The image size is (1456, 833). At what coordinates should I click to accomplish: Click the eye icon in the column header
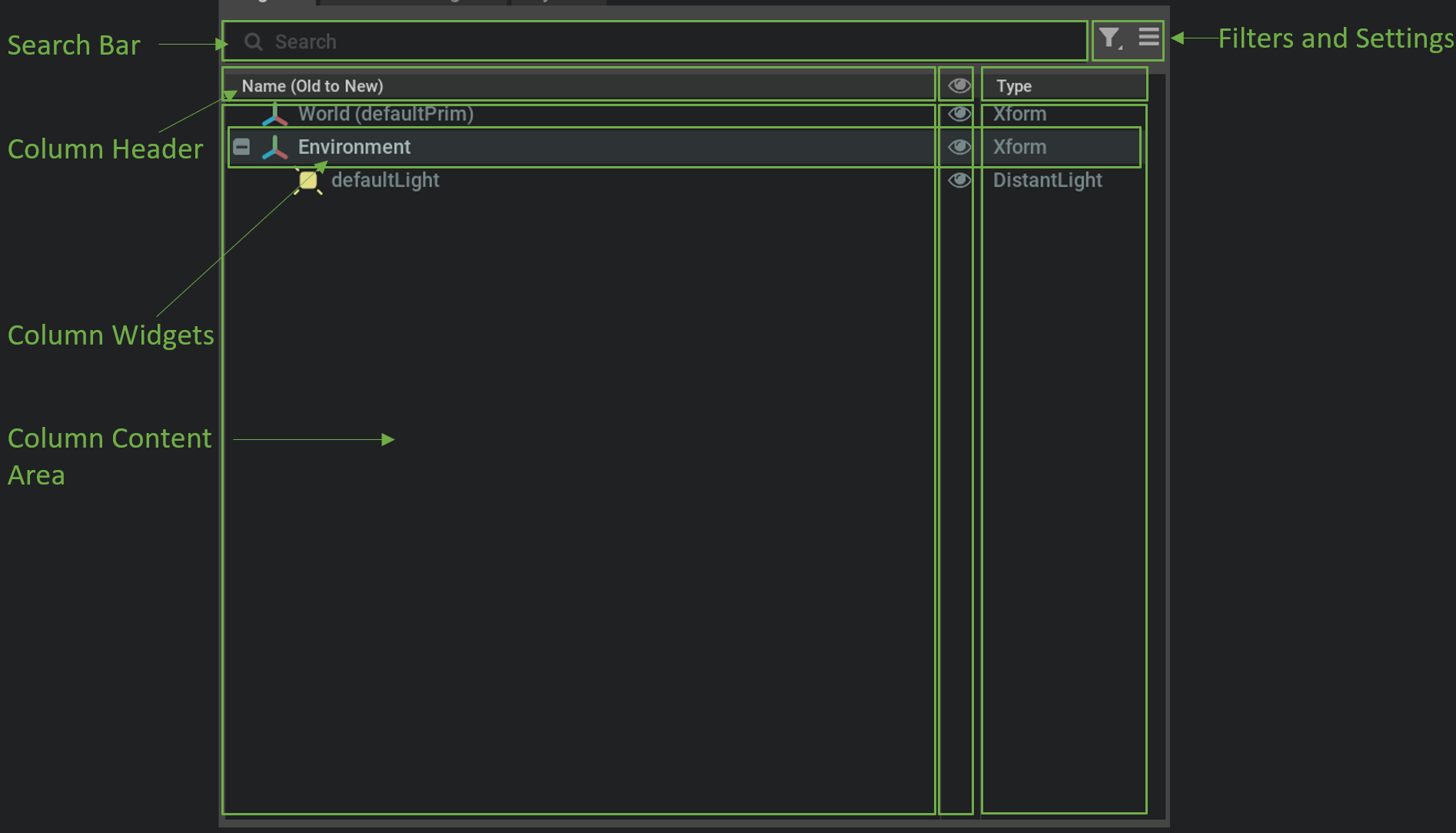(x=959, y=85)
